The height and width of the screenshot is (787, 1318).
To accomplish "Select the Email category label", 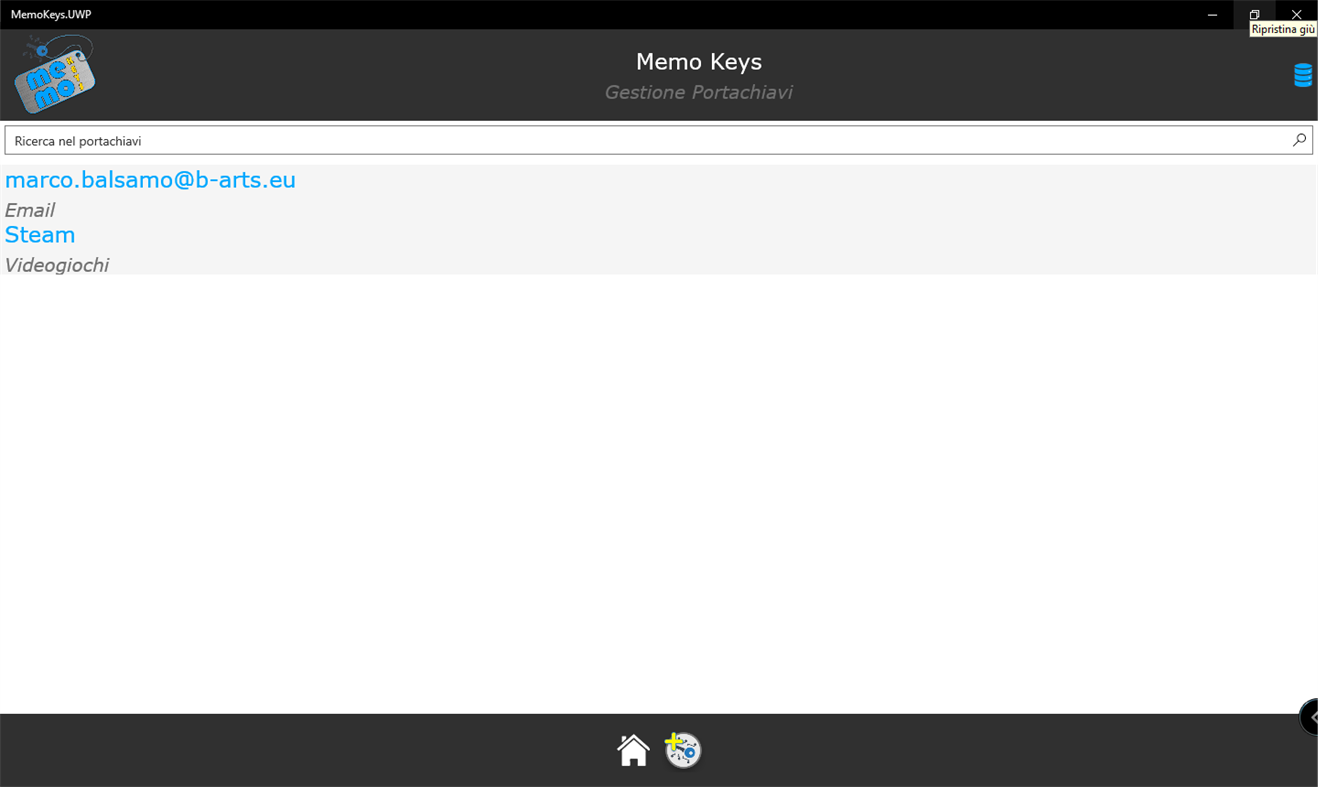I will pos(29,210).
